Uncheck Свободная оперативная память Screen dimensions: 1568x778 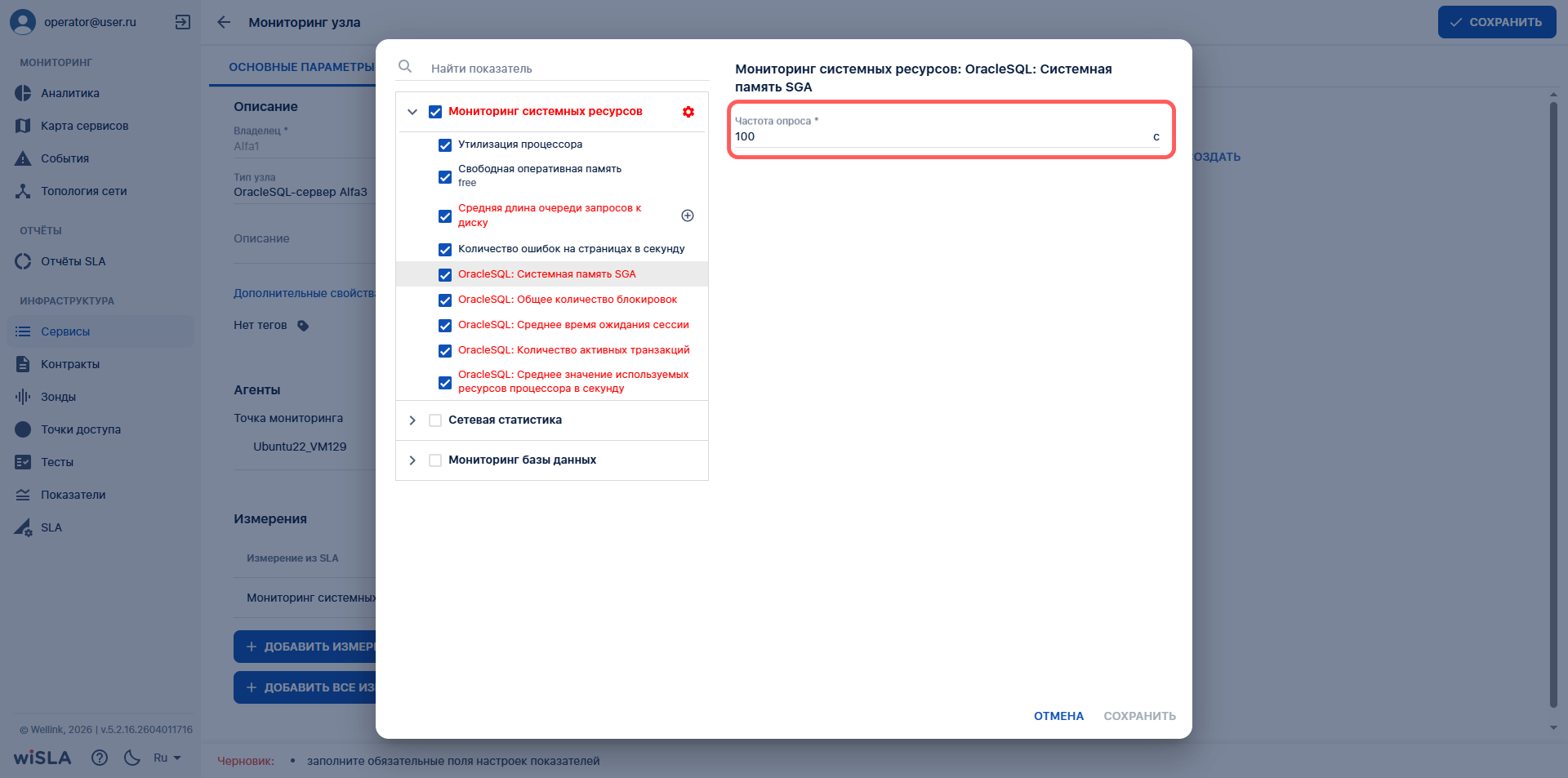coord(445,177)
